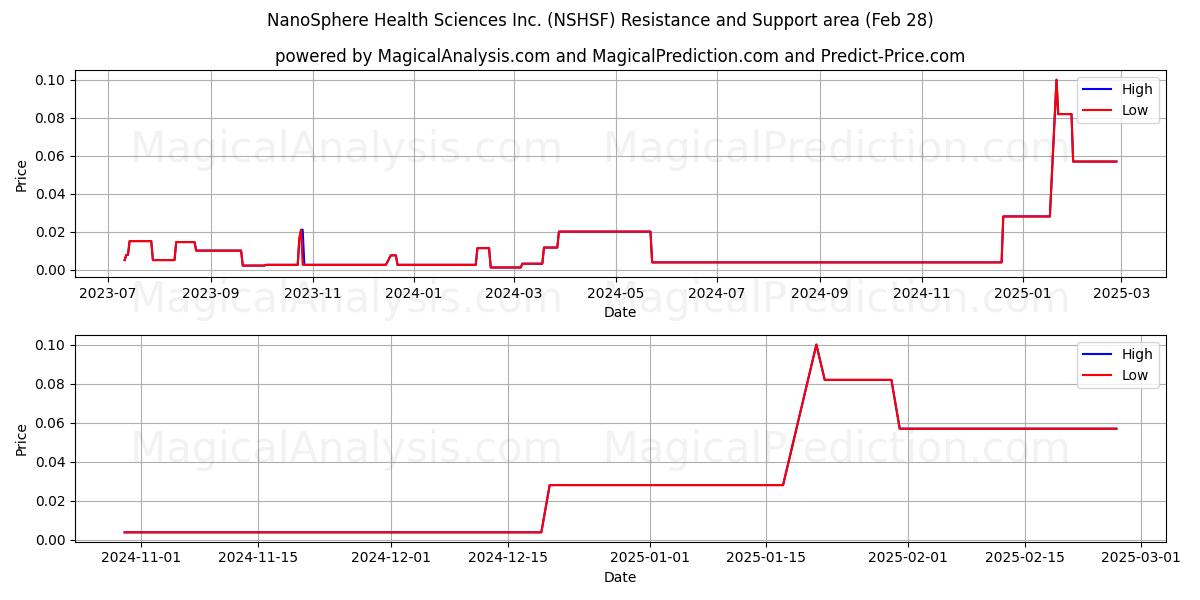Select the 'Low' legend label in lower chart

click(x=1135, y=375)
